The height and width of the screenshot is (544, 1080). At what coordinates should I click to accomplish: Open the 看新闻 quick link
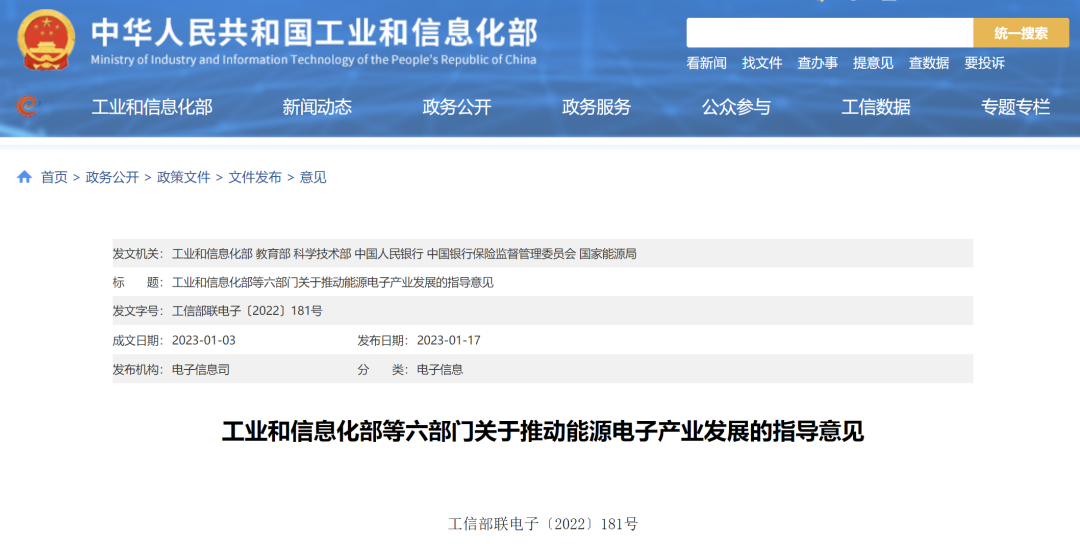click(706, 63)
